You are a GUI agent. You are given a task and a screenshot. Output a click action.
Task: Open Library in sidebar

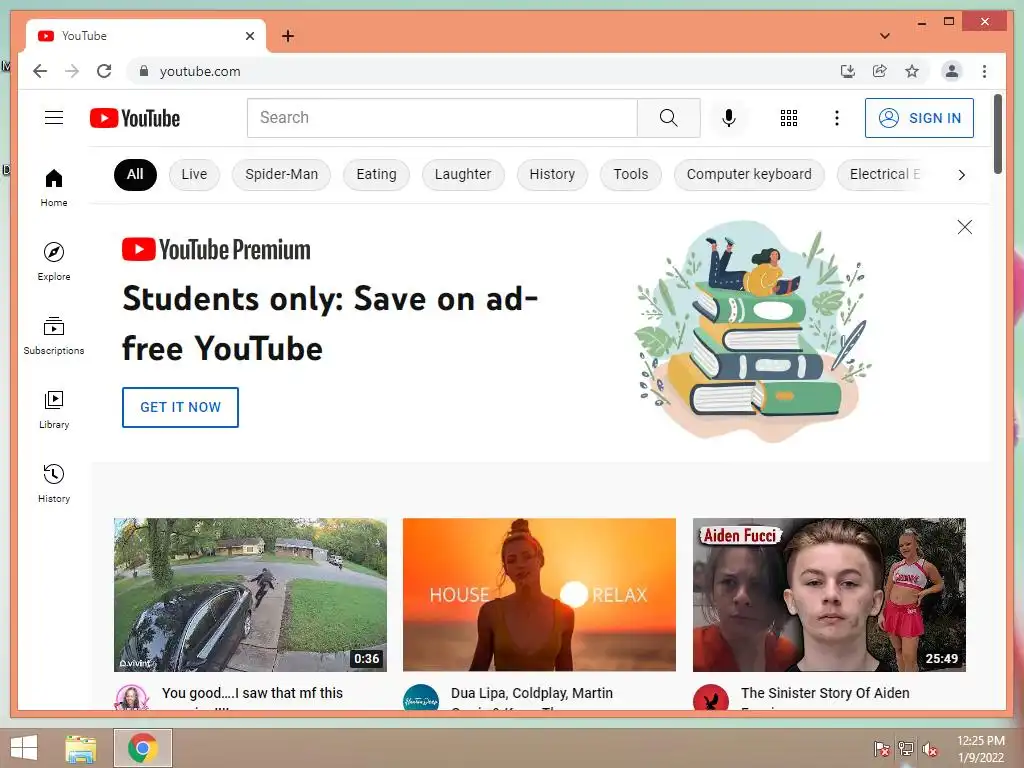(54, 409)
